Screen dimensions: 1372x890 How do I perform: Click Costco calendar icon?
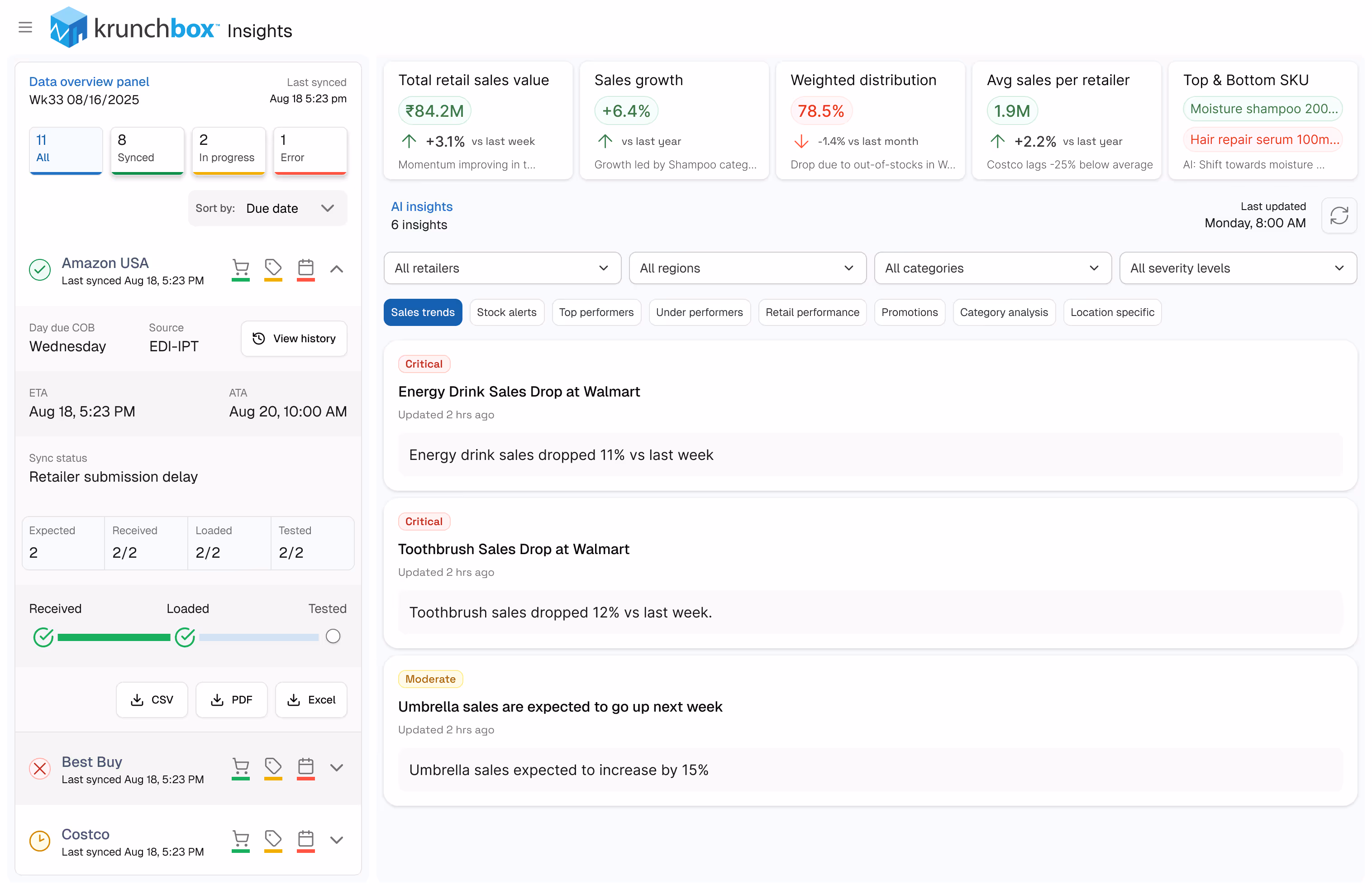coord(305,839)
